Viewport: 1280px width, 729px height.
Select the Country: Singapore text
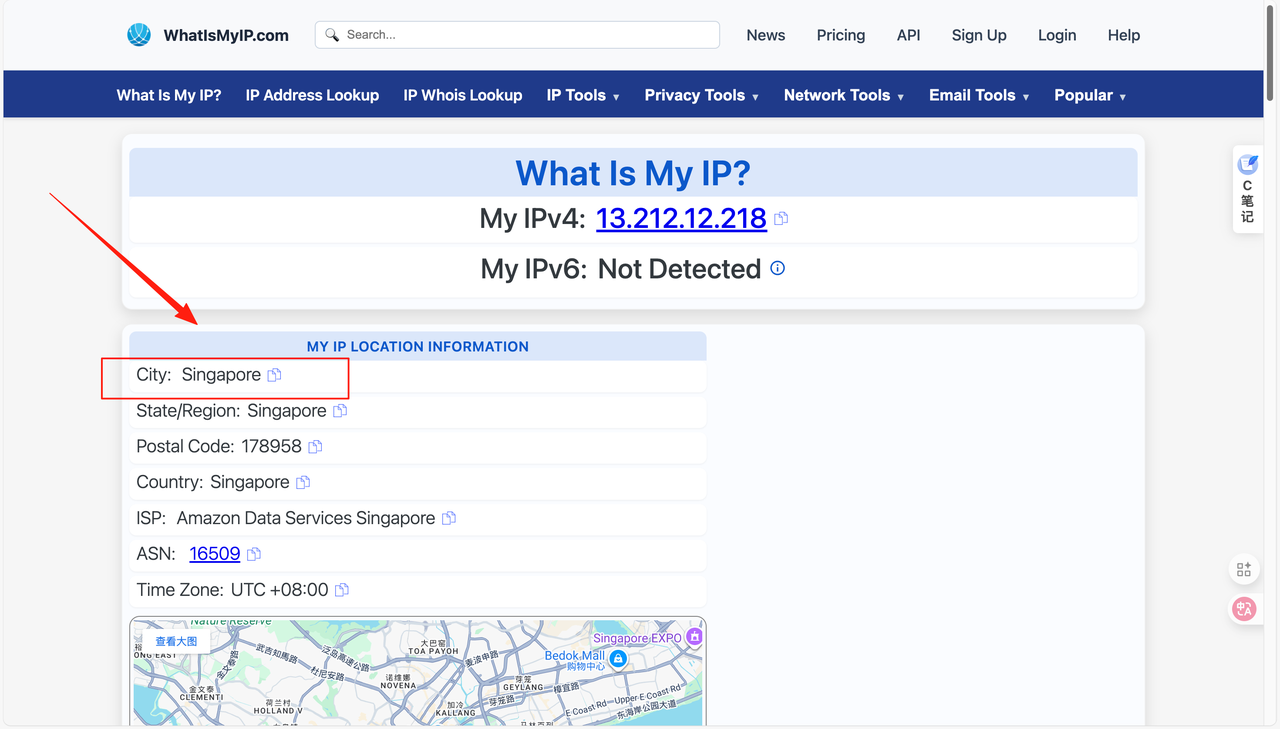tap(213, 482)
